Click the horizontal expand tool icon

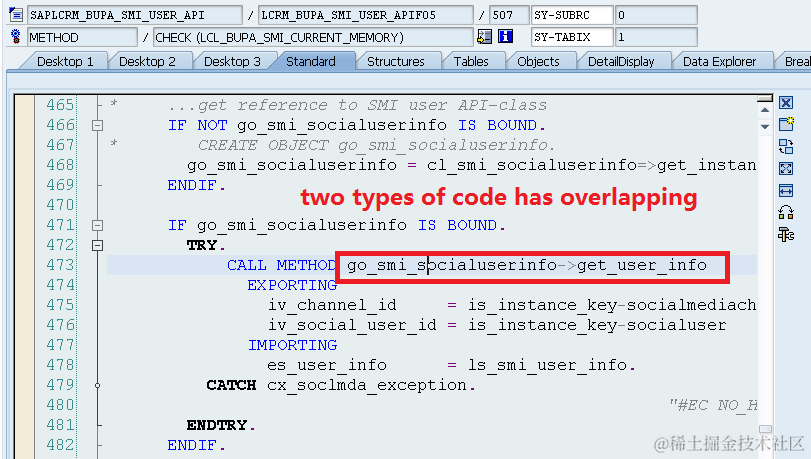786,191
